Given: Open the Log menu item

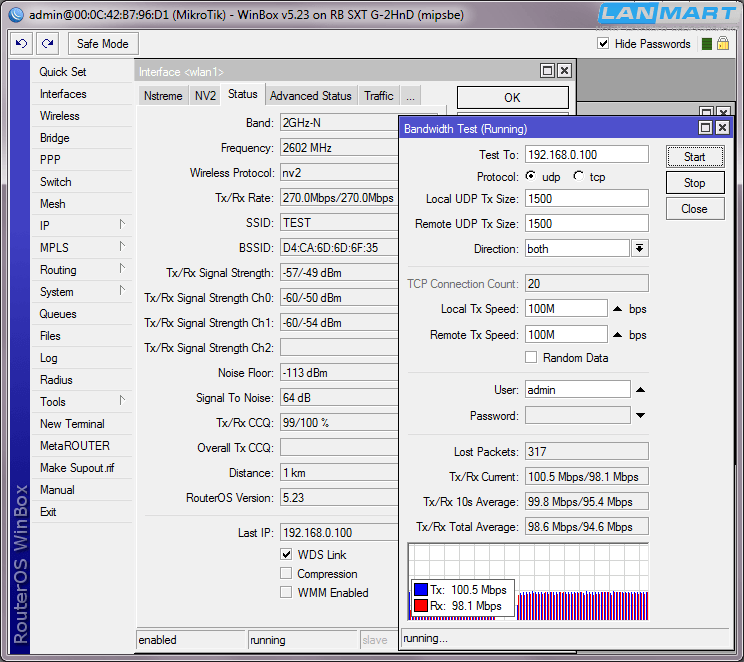Looking at the screenshot, I should pos(82,358).
